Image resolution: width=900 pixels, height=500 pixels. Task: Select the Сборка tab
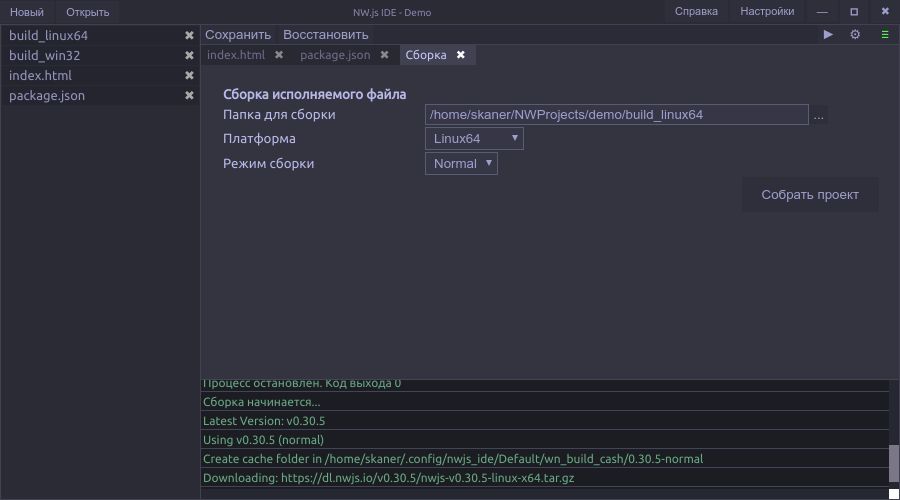[426, 55]
